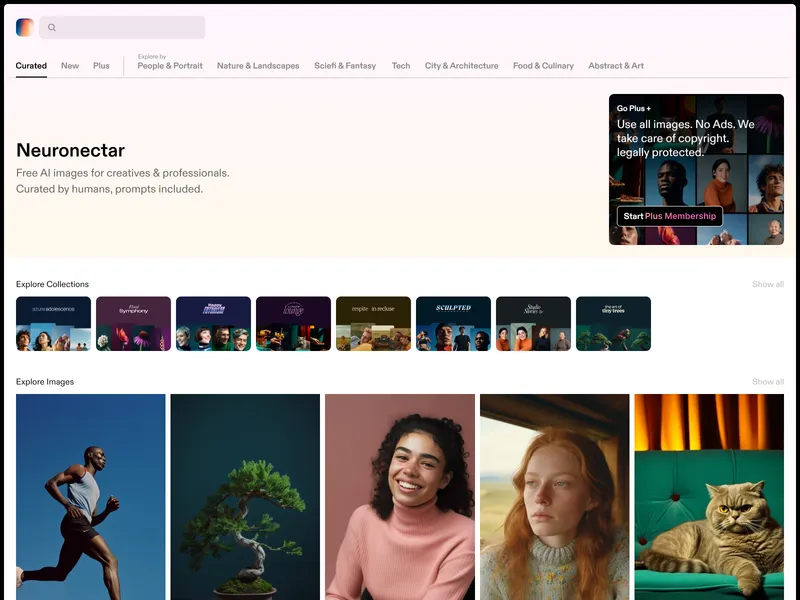This screenshot has width=800, height=600.
Task: Open the bonsai tree image
Action: 245,497
